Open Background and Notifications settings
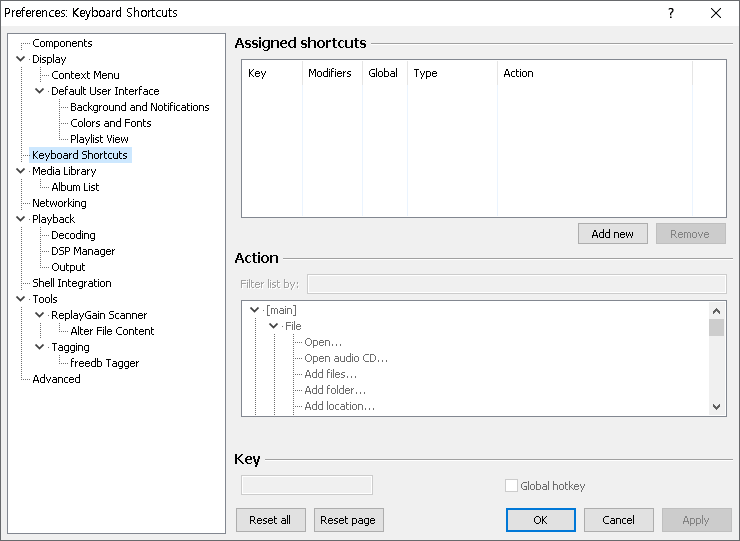 139,107
